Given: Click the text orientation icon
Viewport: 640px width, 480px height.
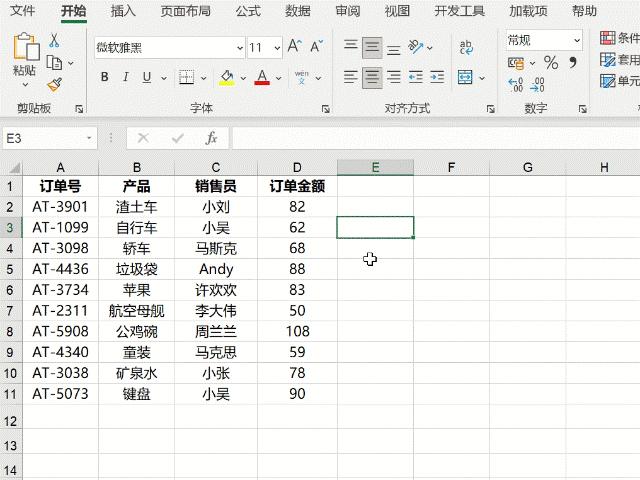Looking at the screenshot, I should 416,47.
